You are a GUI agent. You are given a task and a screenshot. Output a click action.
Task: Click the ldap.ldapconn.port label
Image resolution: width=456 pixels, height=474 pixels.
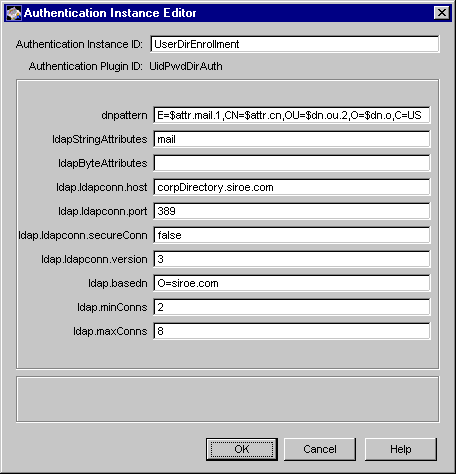click(103, 211)
